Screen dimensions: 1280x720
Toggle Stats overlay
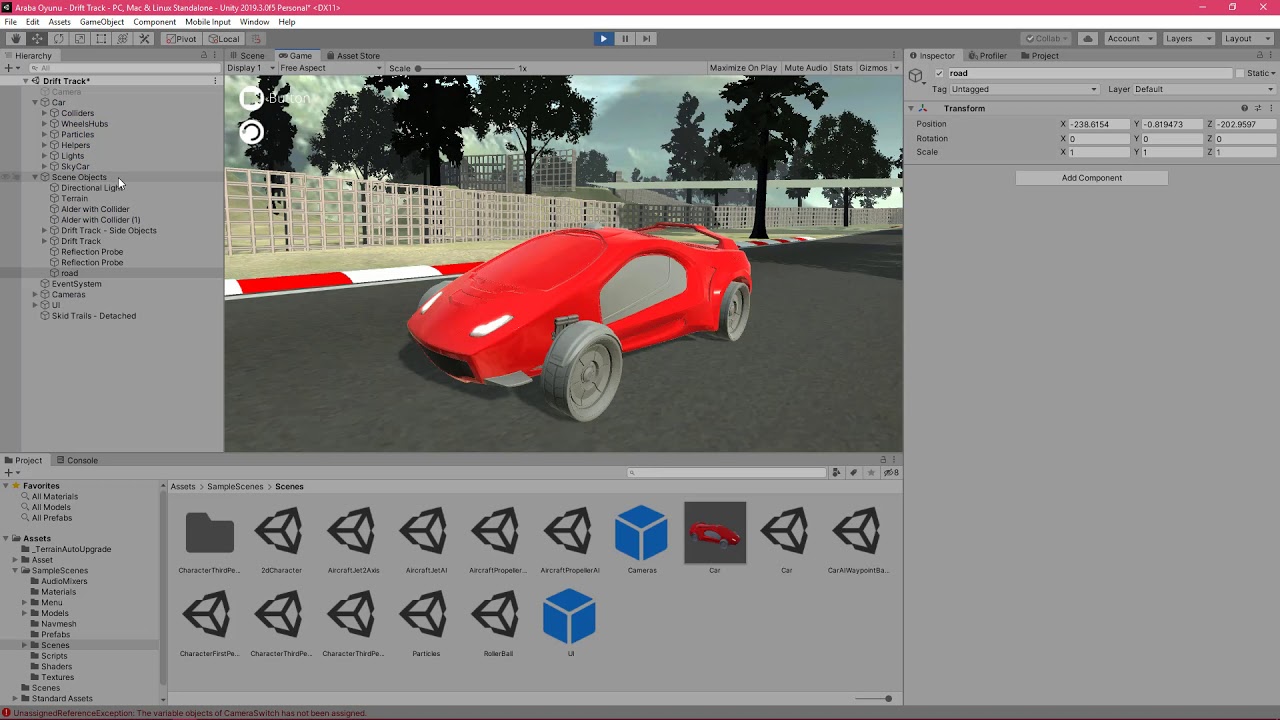tap(843, 68)
